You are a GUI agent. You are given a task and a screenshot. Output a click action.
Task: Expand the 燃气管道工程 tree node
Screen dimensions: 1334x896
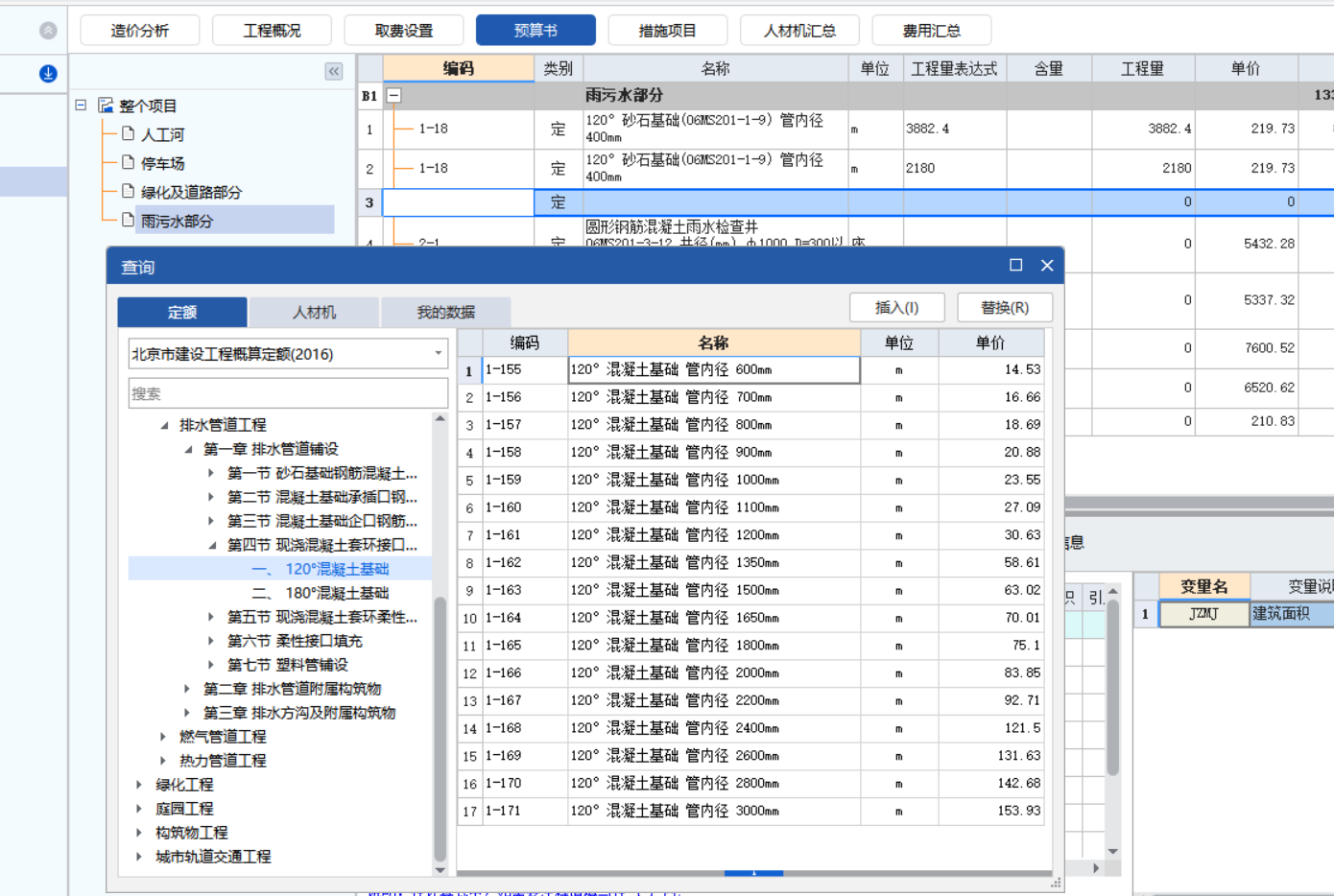coord(162,736)
